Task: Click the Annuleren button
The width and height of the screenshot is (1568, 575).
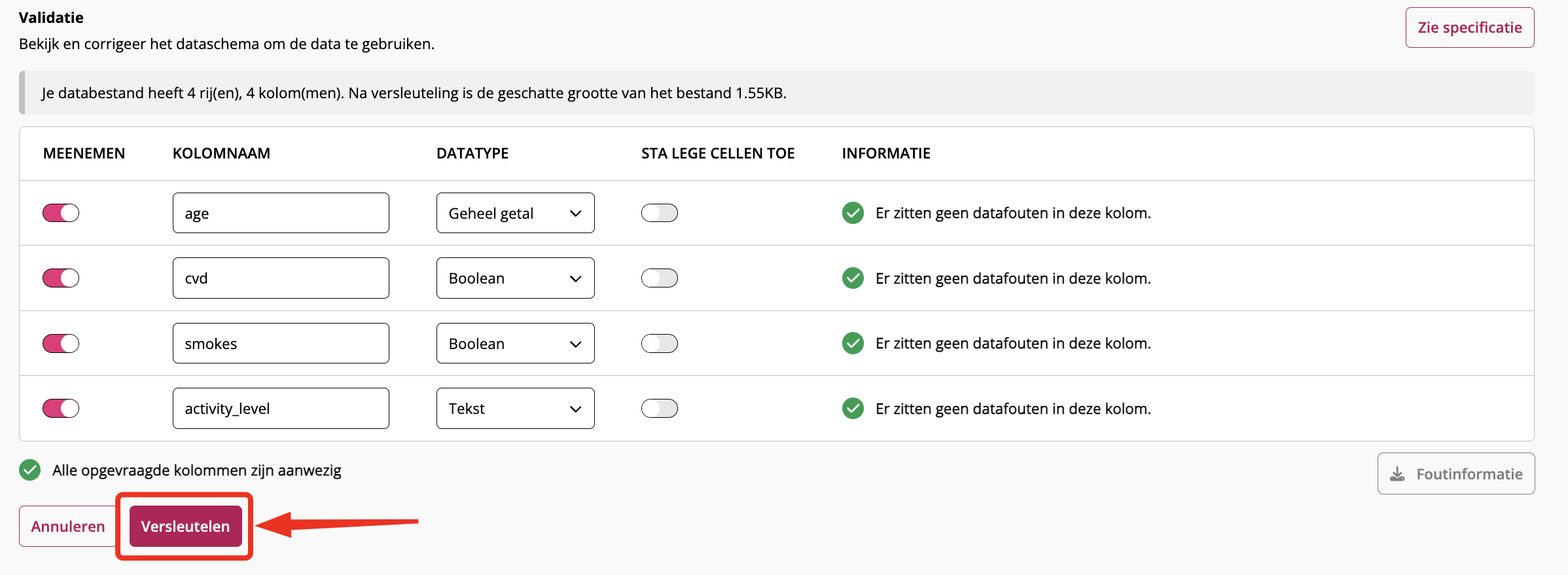Action: [68, 527]
